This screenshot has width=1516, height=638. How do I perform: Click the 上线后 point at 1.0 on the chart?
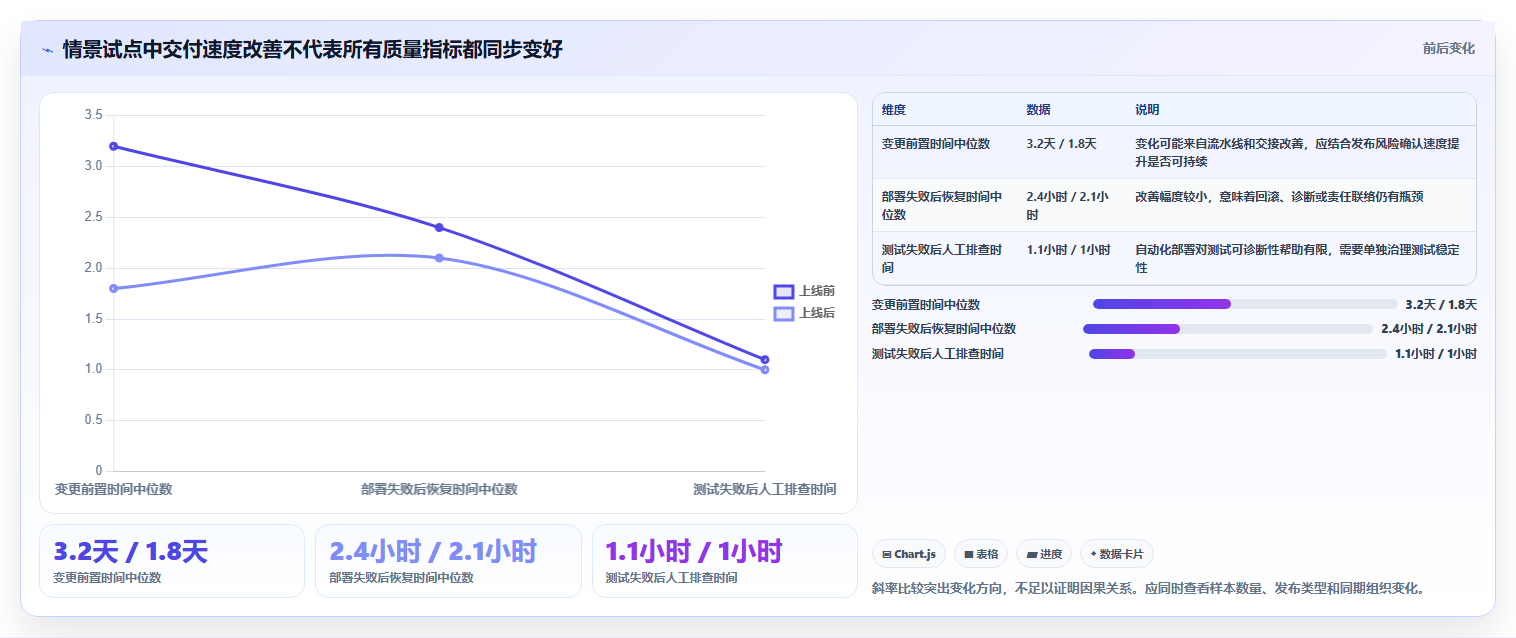(x=765, y=370)
